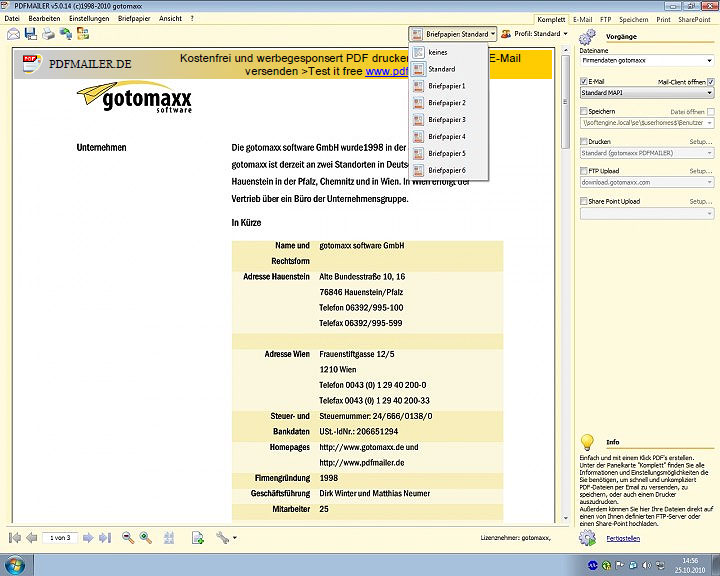Enable the Drucken checkbox
Viewport: 720px width, 576px height.
584,141
